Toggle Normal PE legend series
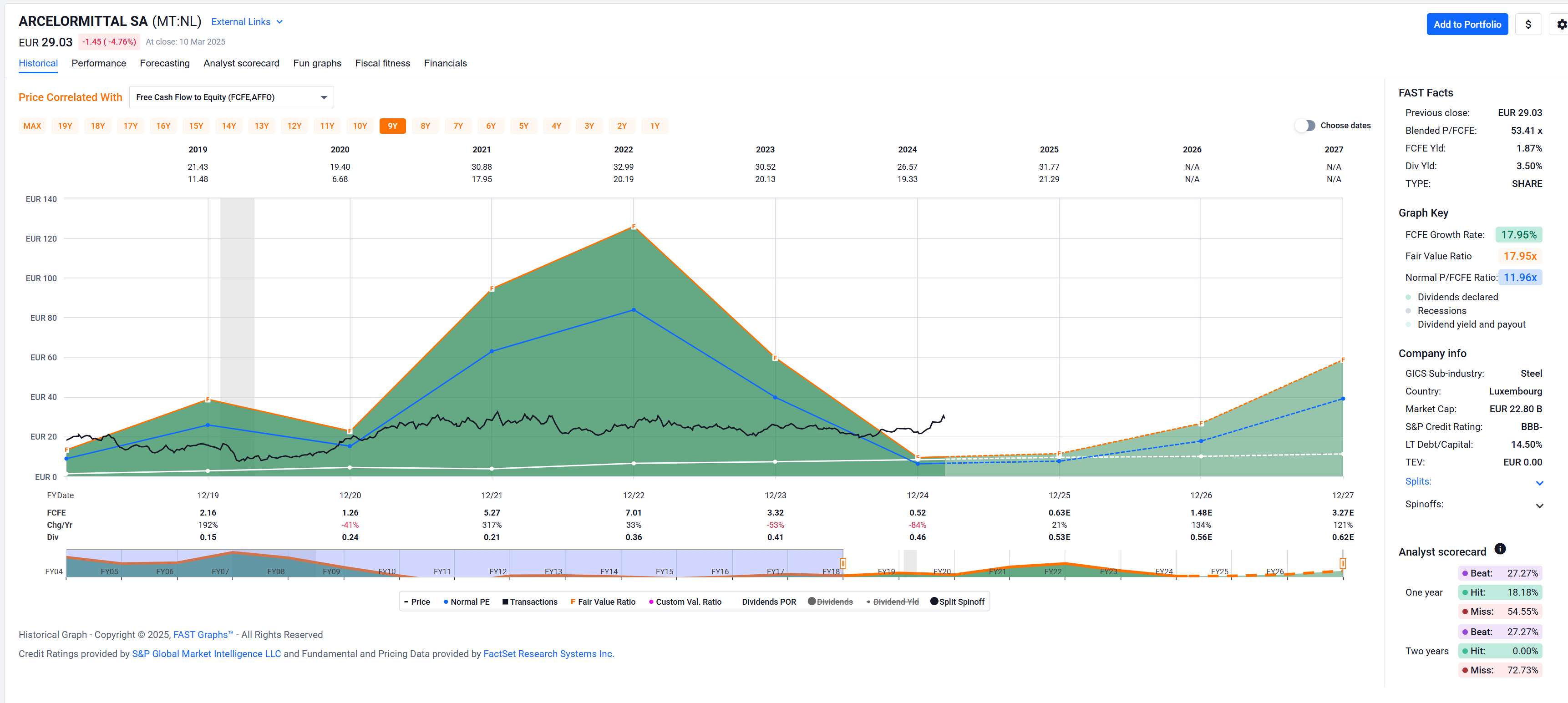The image size is (1568, 703). [x=466, y=602]
